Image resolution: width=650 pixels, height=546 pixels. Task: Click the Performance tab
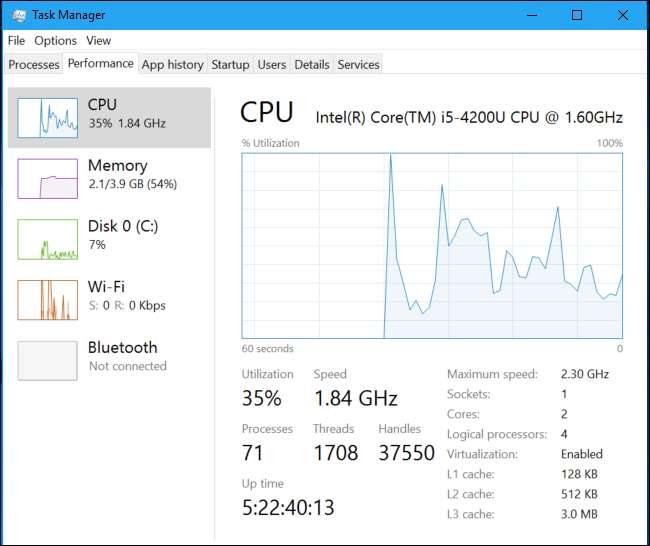(100, 64)
